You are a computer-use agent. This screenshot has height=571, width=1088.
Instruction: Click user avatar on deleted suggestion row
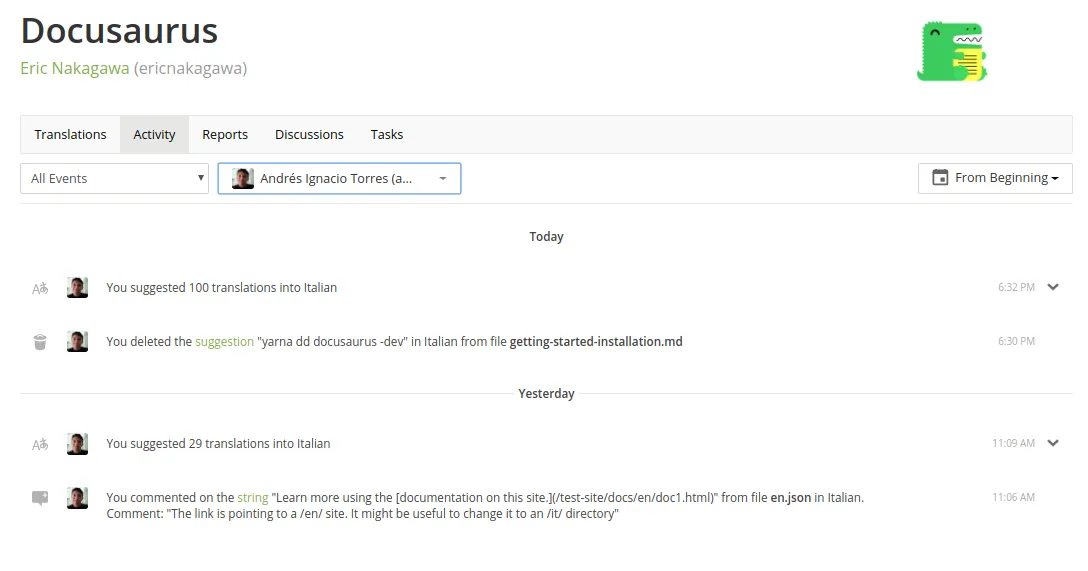click(77, 341)
